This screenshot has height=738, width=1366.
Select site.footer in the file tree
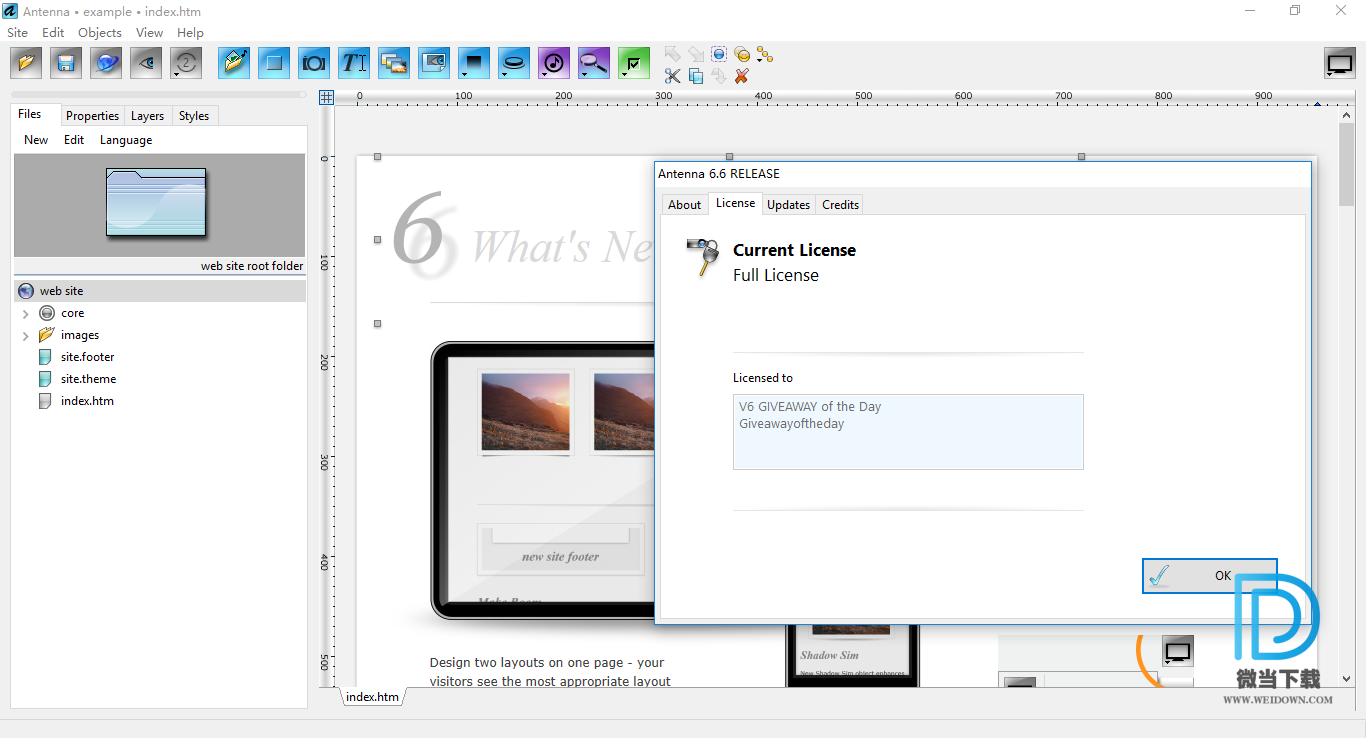coord(87,357)
